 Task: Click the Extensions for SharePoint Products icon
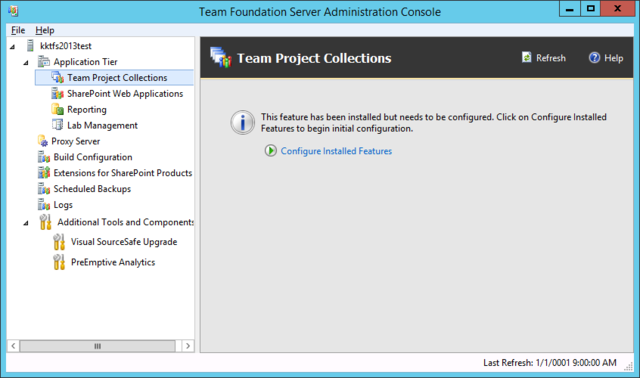click(44, 173)
